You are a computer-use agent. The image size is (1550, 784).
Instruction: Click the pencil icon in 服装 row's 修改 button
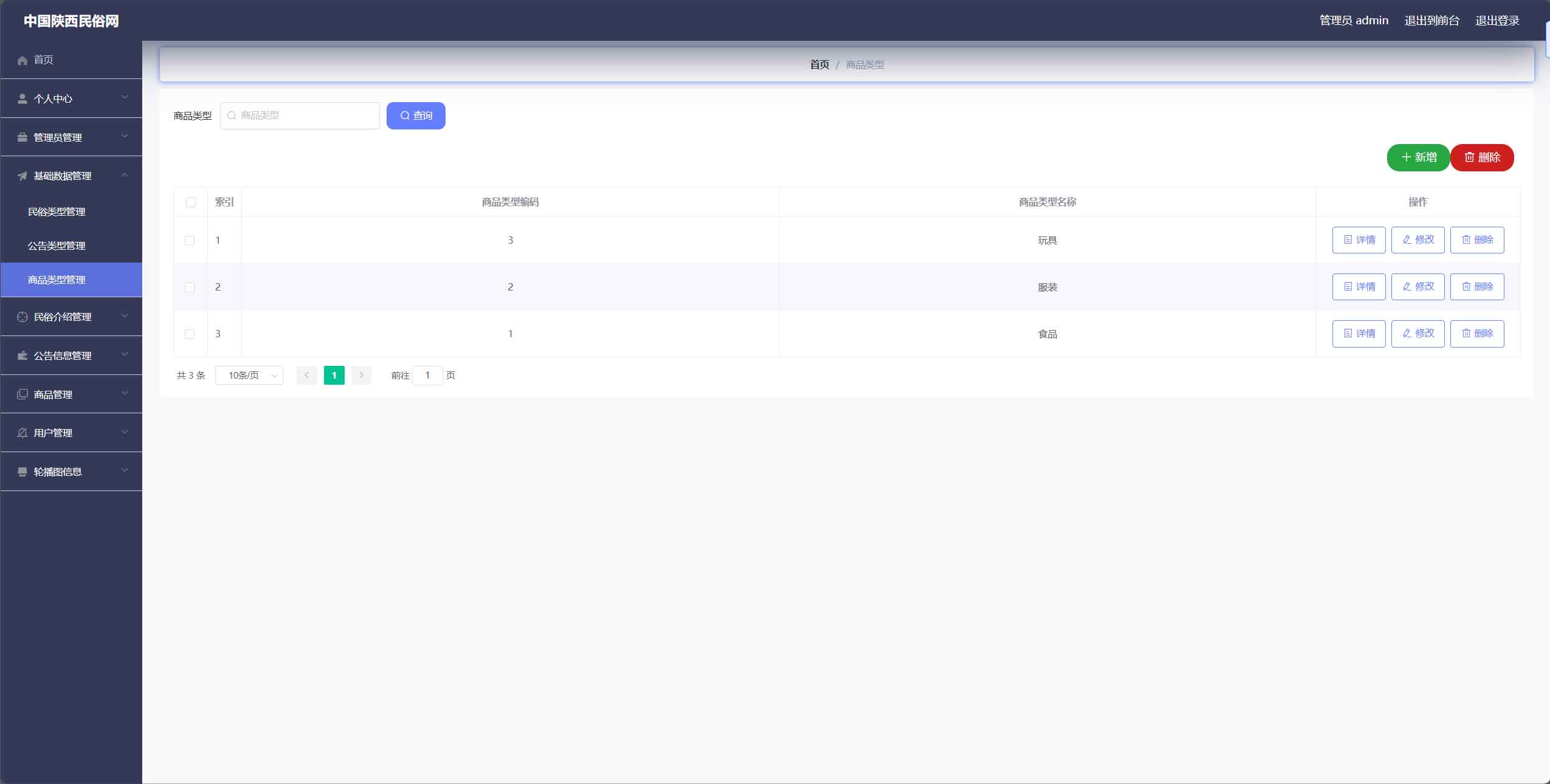[x=1407, y=287]
